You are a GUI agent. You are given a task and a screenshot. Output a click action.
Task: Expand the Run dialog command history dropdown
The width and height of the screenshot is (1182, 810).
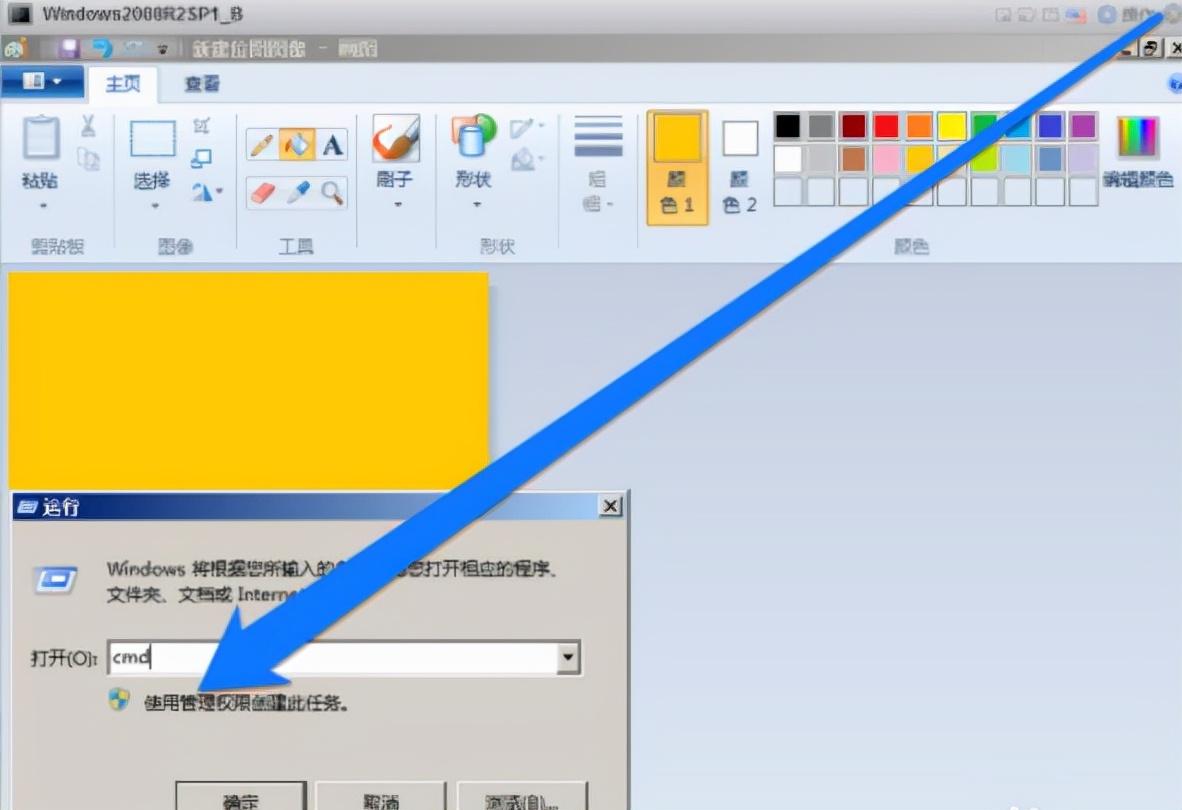(568, 657)
